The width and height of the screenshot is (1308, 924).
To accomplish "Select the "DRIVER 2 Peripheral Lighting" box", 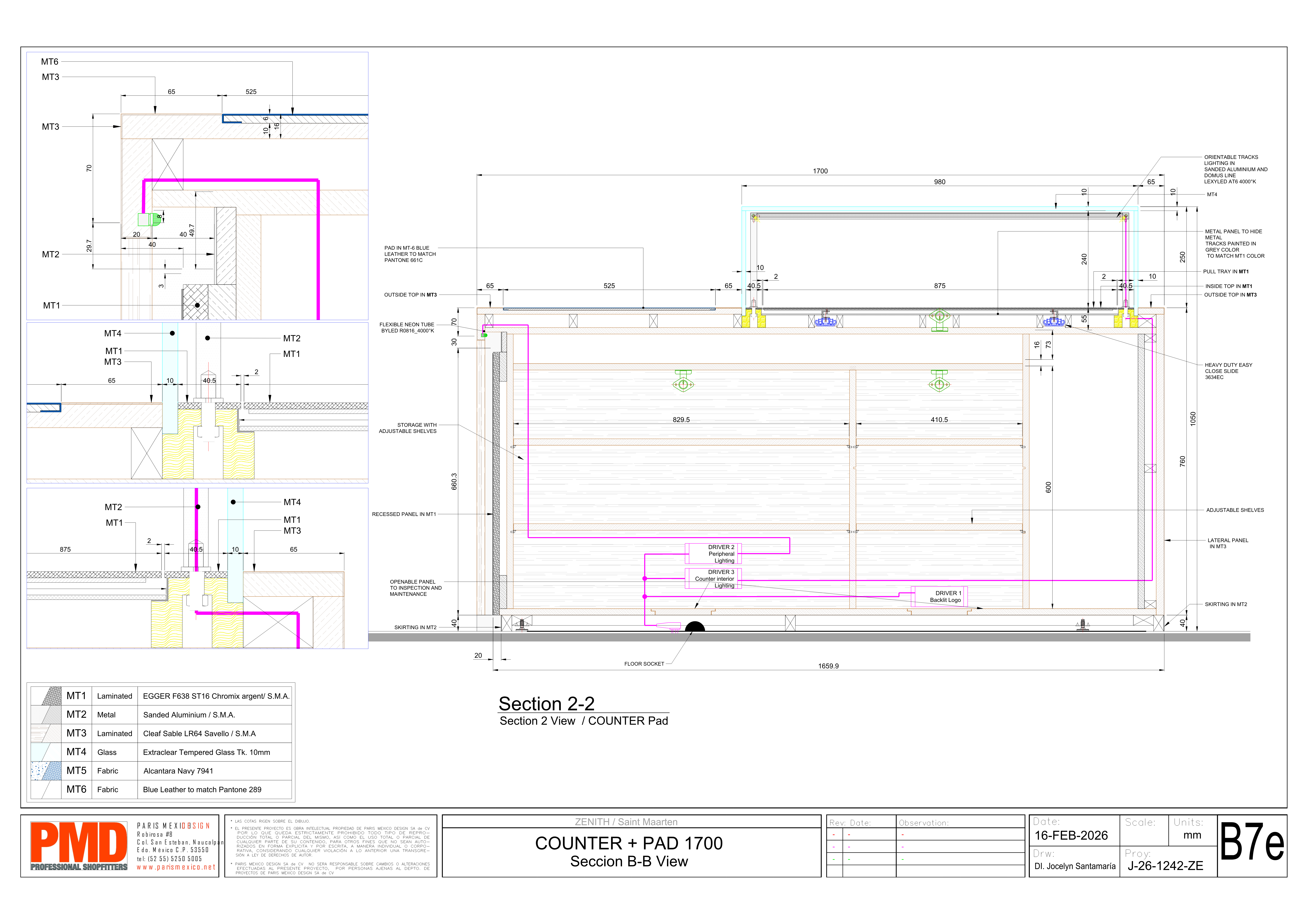I will (x=713, y=554).
